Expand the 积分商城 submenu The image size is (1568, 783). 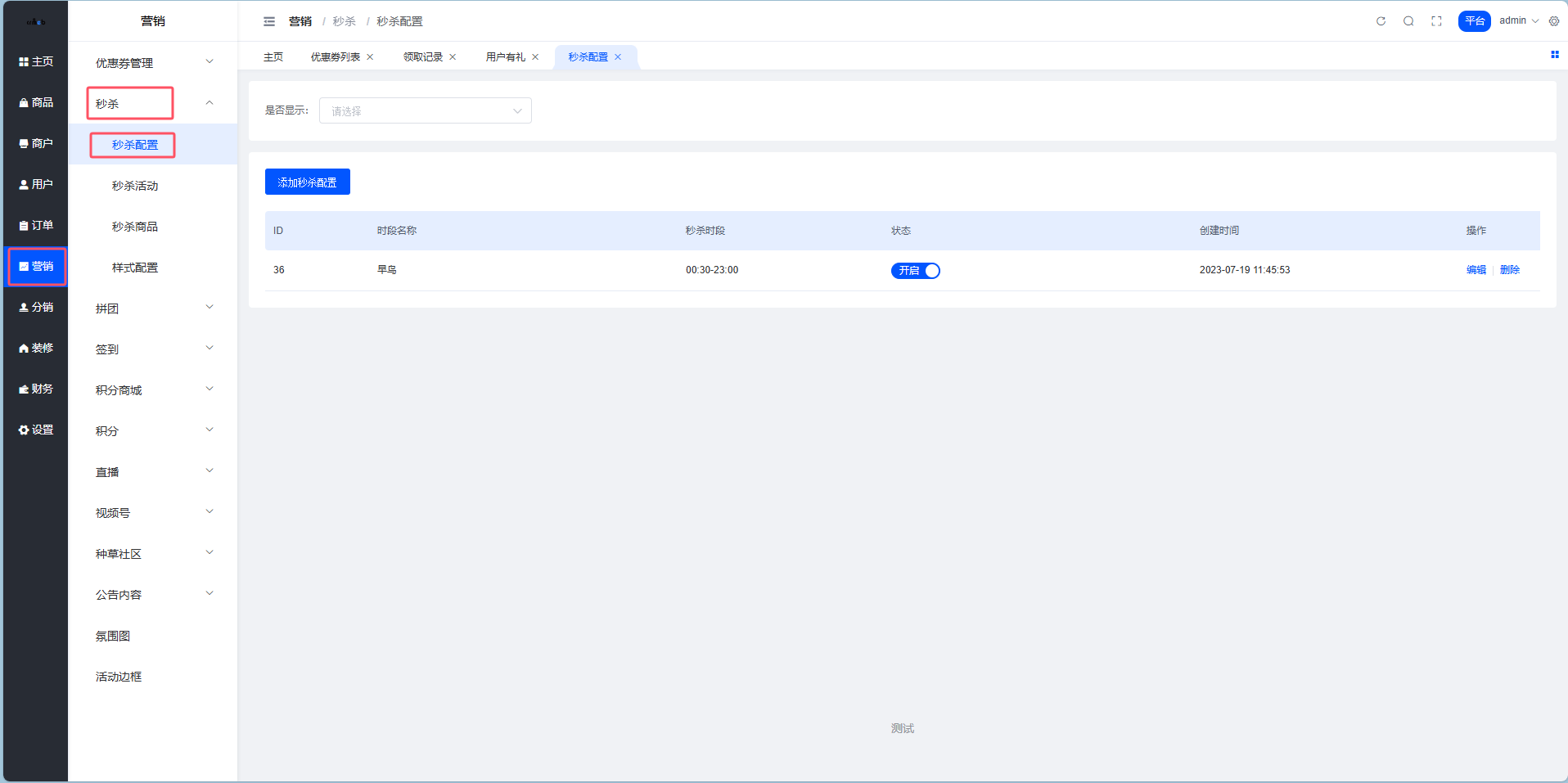[x=152, y=390]
